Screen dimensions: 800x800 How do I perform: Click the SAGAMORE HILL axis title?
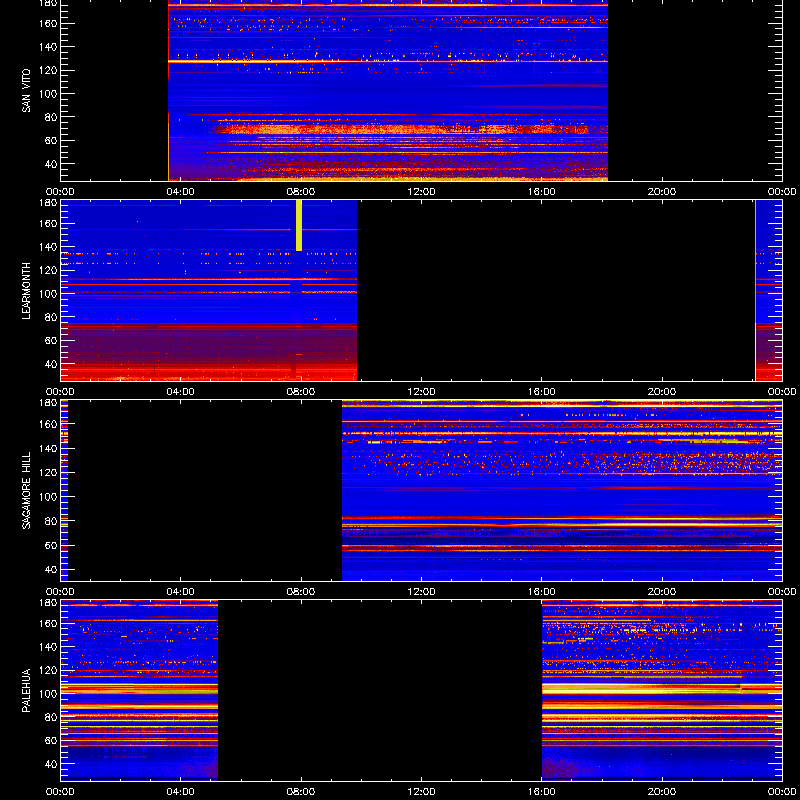pos(26,490)
